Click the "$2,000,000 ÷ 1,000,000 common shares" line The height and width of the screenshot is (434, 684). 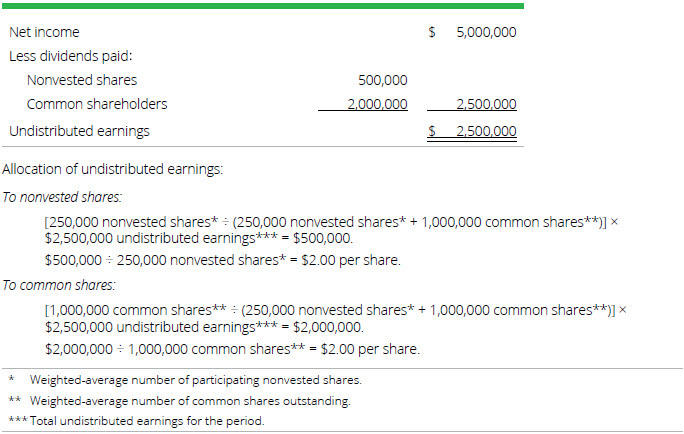pos(232,349)
